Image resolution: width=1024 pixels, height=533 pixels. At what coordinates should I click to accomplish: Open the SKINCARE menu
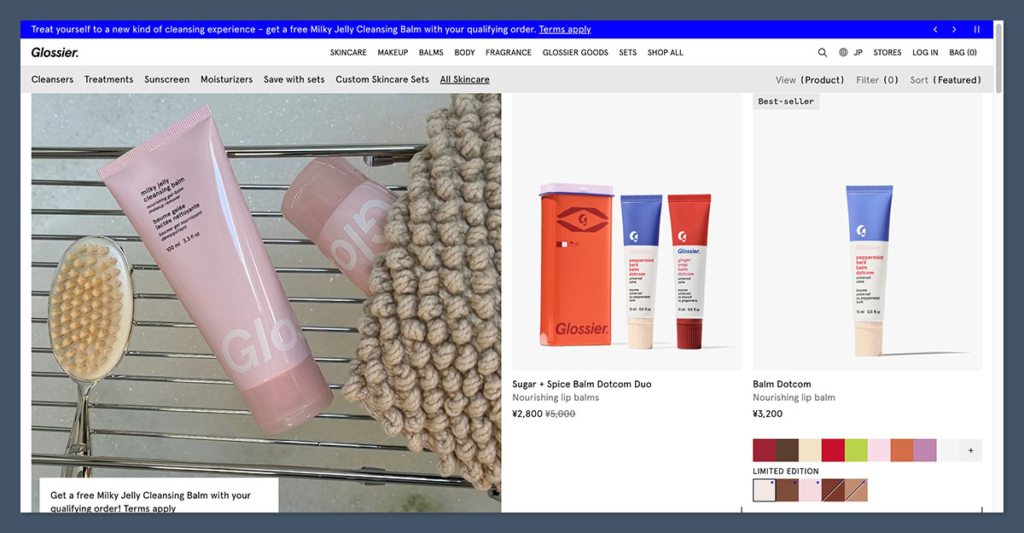348,52
